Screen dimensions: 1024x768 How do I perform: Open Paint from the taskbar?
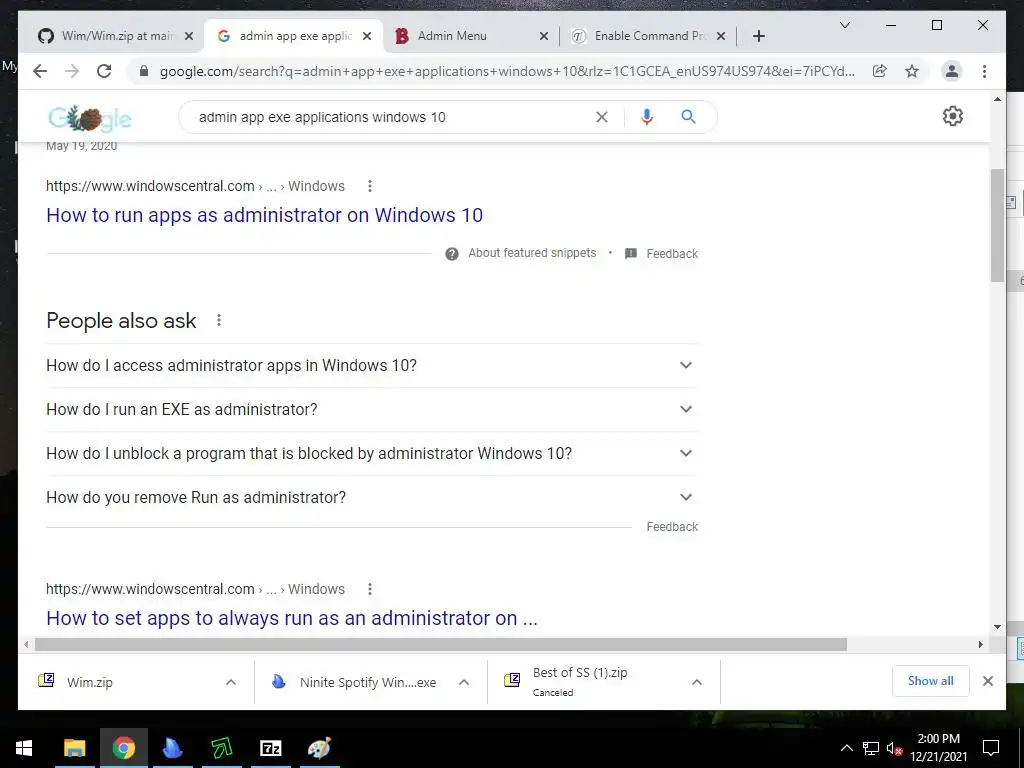[319, 748]
